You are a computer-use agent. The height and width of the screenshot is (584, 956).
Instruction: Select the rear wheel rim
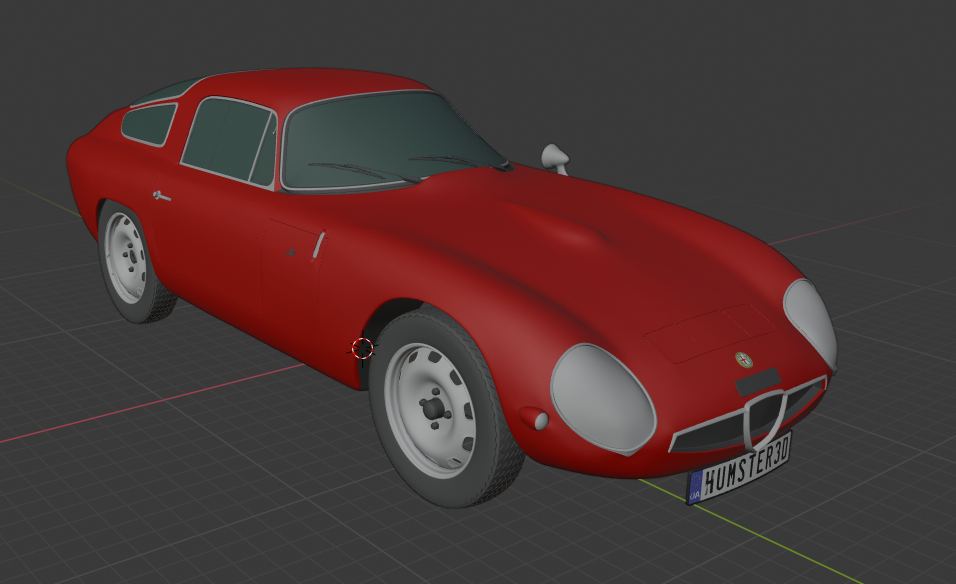click(x=127, y=258)
